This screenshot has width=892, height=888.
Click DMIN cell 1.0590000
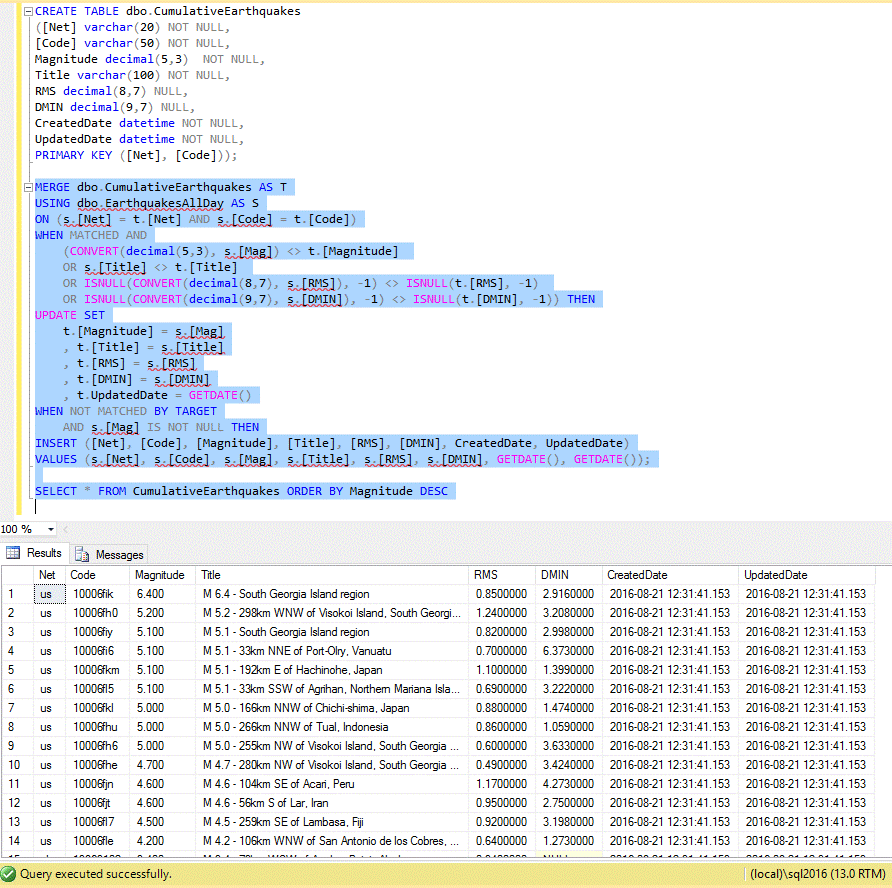tap(569, 727)
